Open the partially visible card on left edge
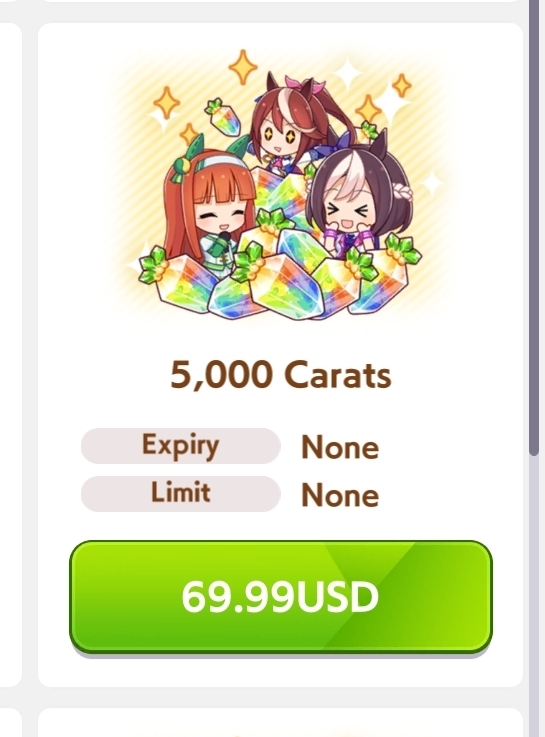This screenshot has width=545, height=737. (x=10, y=355)
